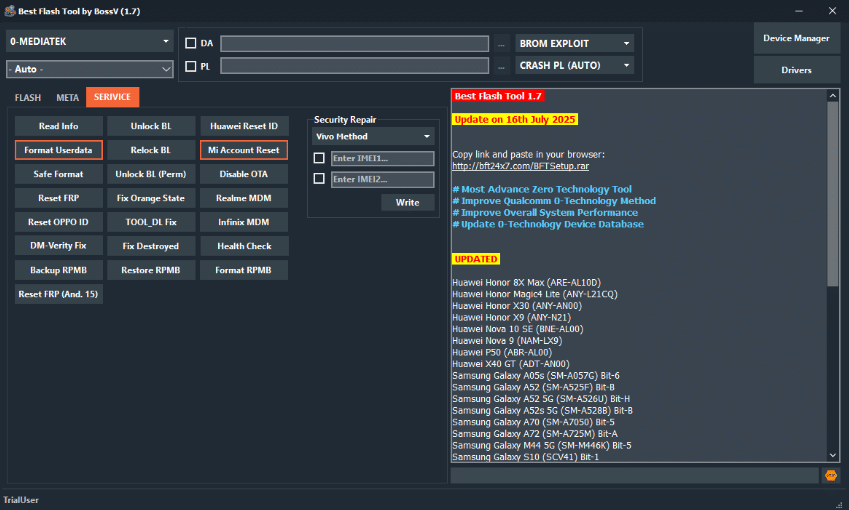The width and height of the screenshot is (849, 510).
Task: Close the Best Flash Tool window
Action: coord(832,11)
